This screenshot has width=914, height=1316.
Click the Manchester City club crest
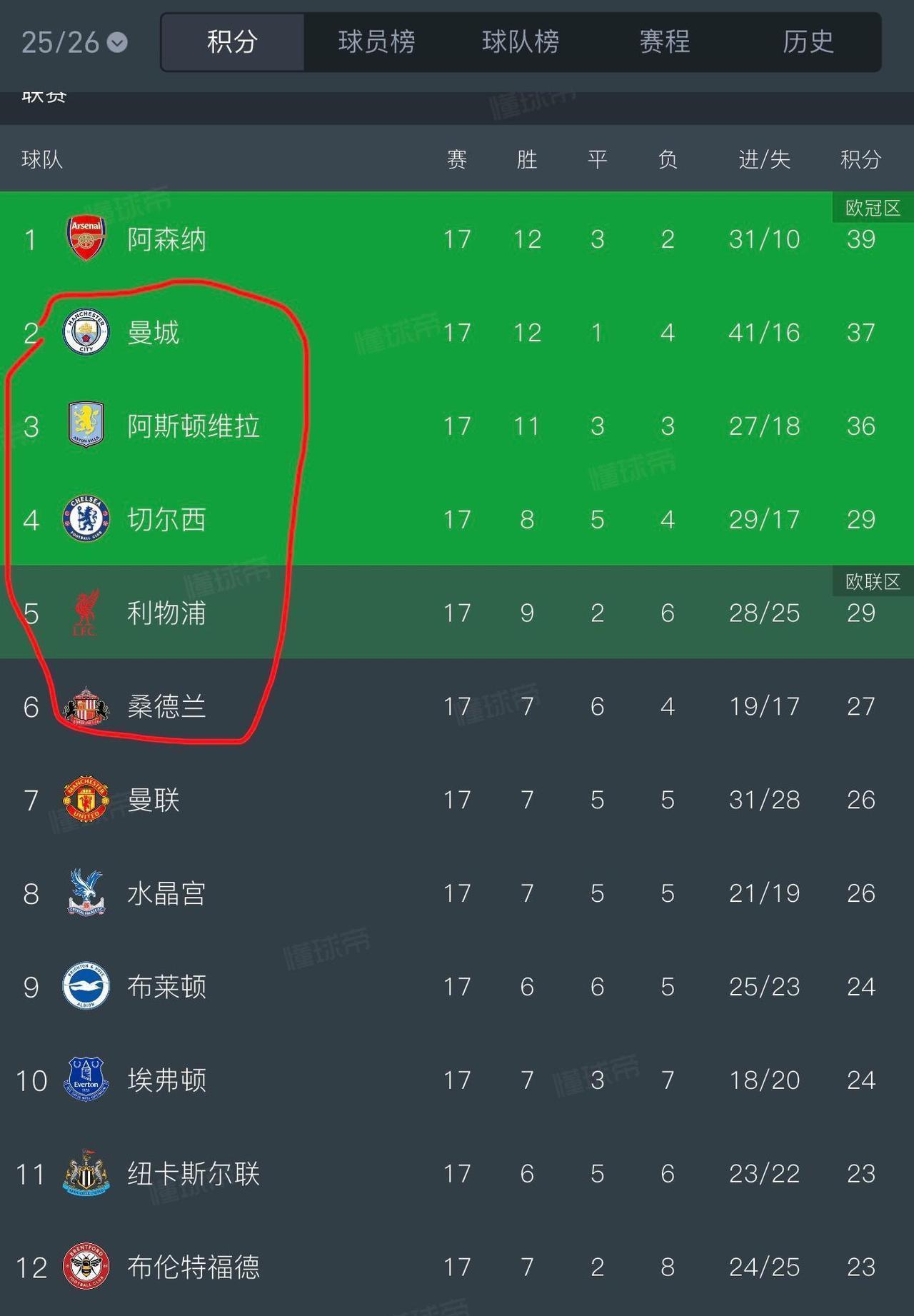coord(84,333)
